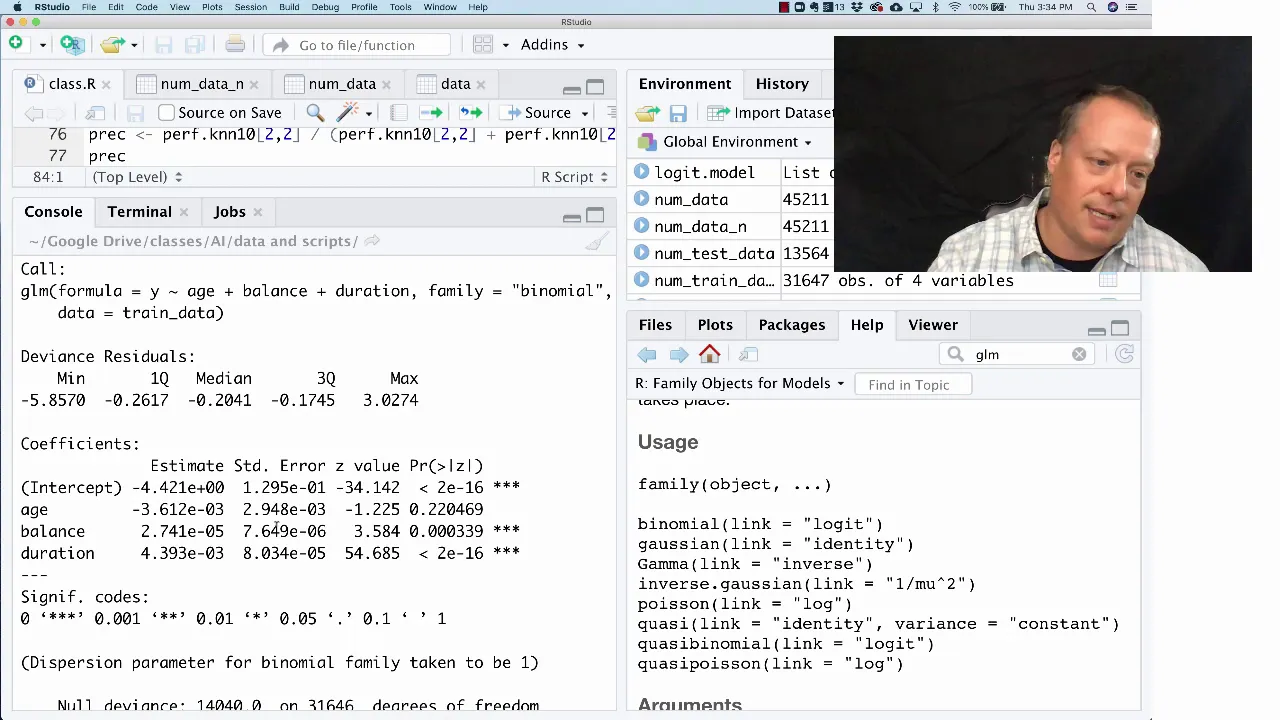
Task: Open Find/Replace with the magnifier icon
Action: coord(315,113)
